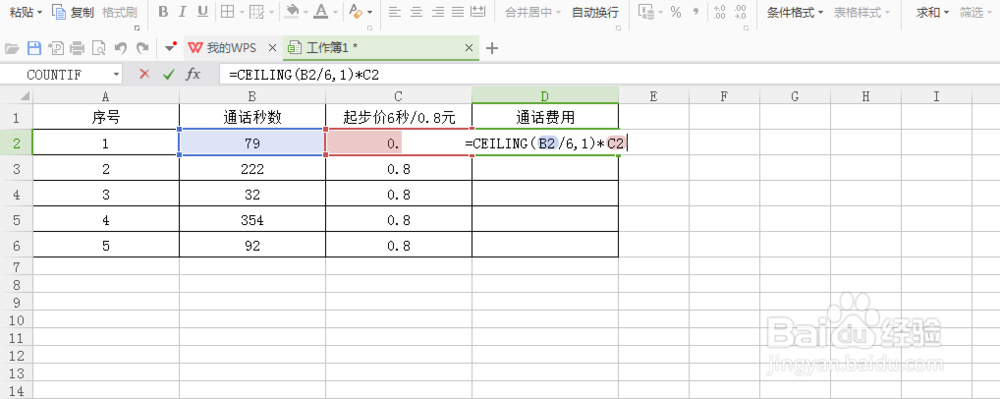The image size is (1000, 399).
Task: Expand the fill color dropdown arrow
Action: (x=306, y=12)
